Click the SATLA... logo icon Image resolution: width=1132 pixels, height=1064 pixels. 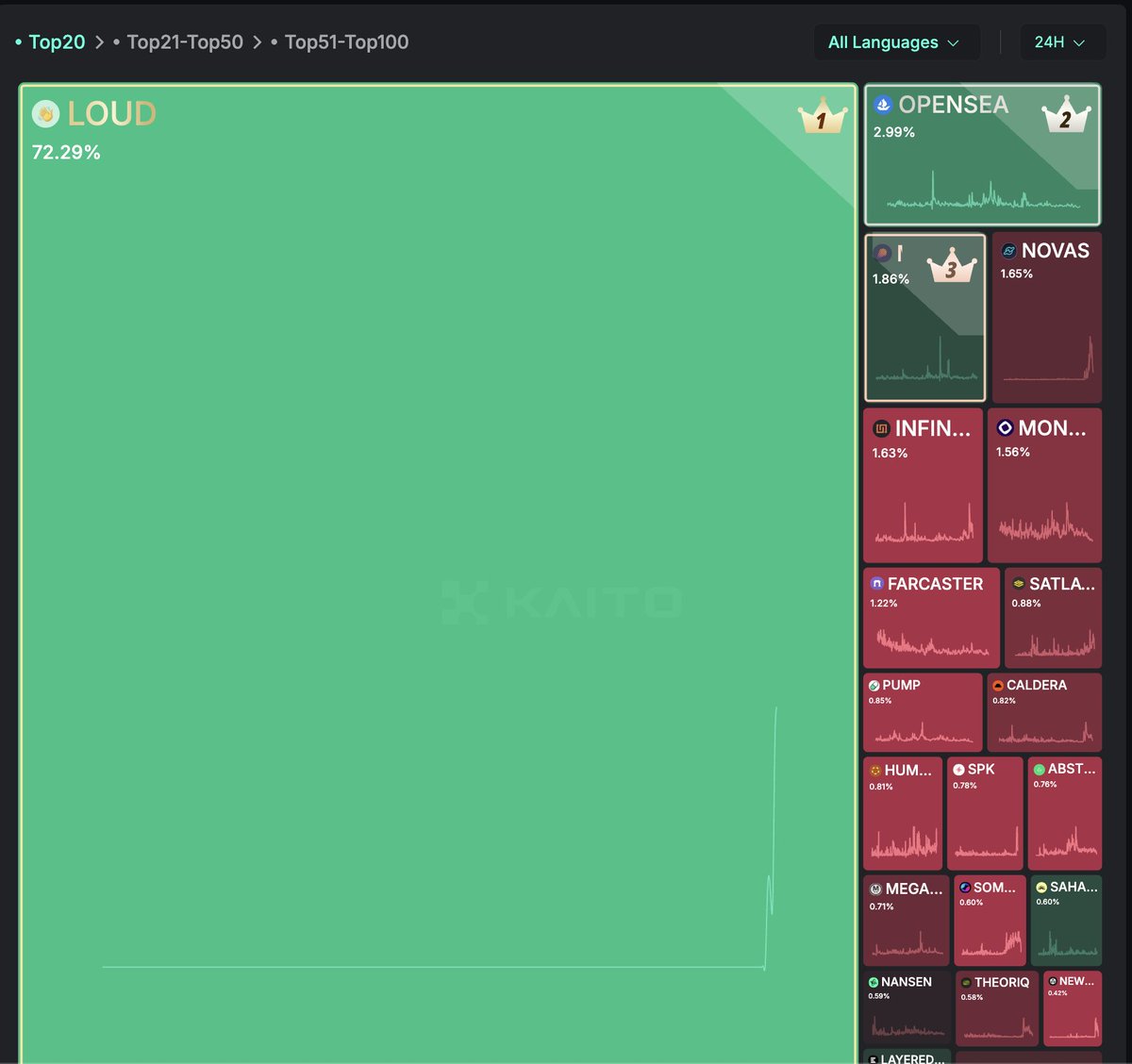pos(1019,584)
